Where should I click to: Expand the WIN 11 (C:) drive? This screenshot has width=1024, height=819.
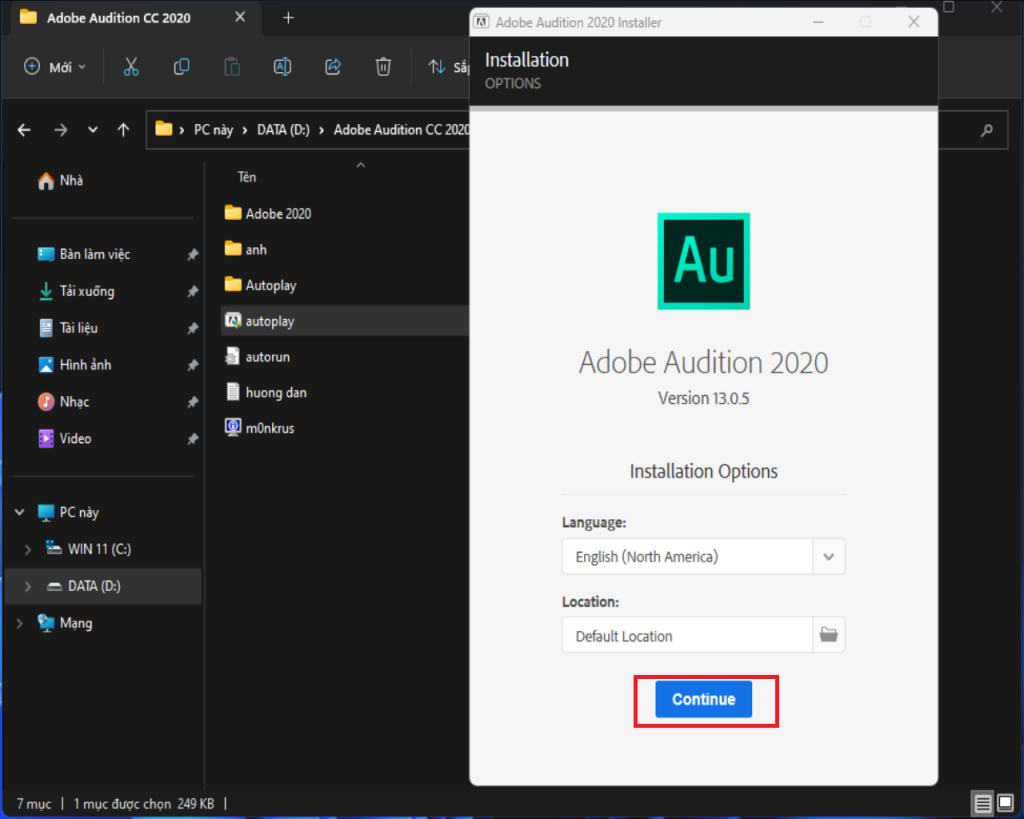(x=28, y=549)
